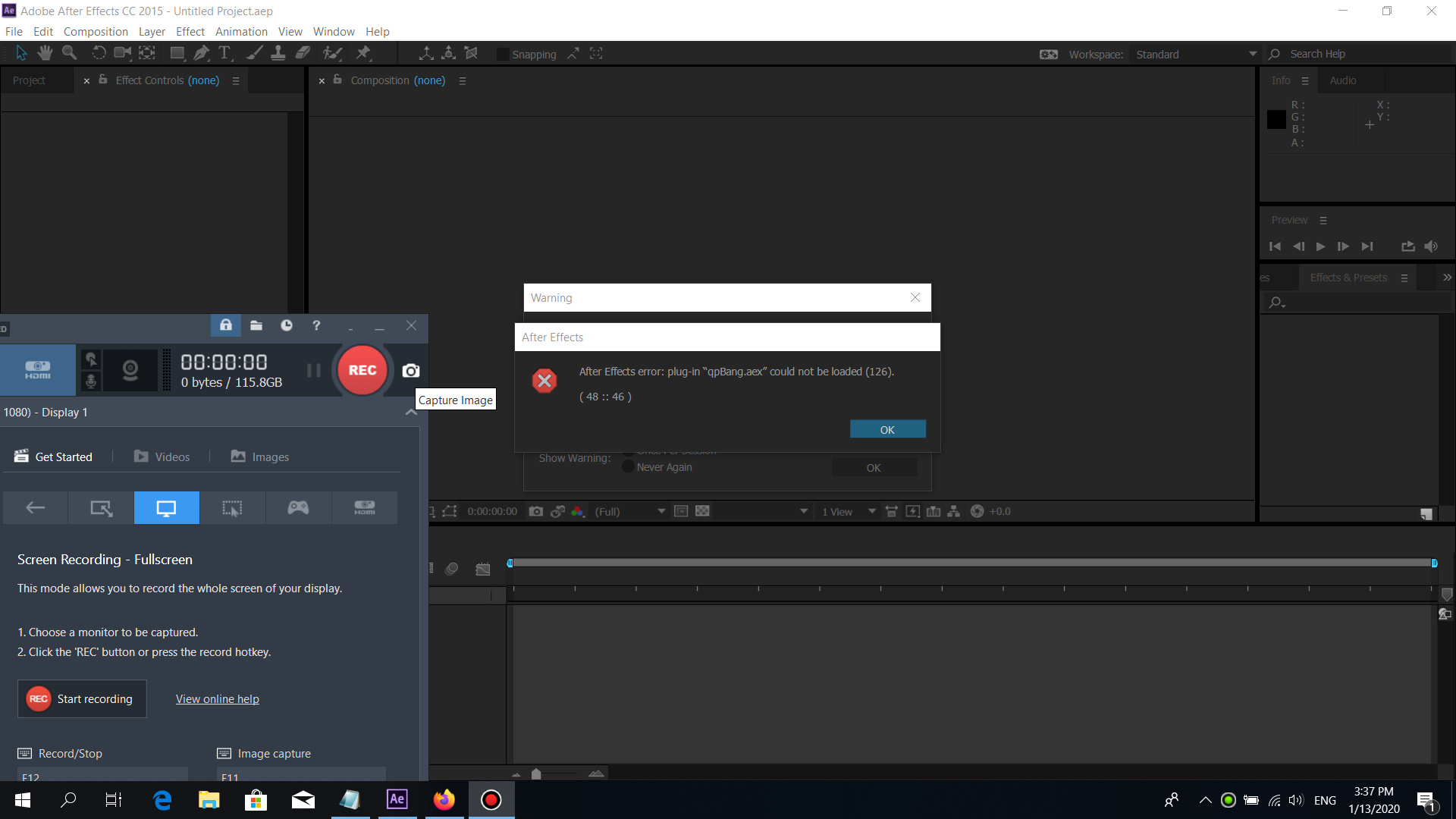Click the After Effects icon in taskbar
Image resolution: width=1456 pixels, height=819 pixels.
point(397,799)
